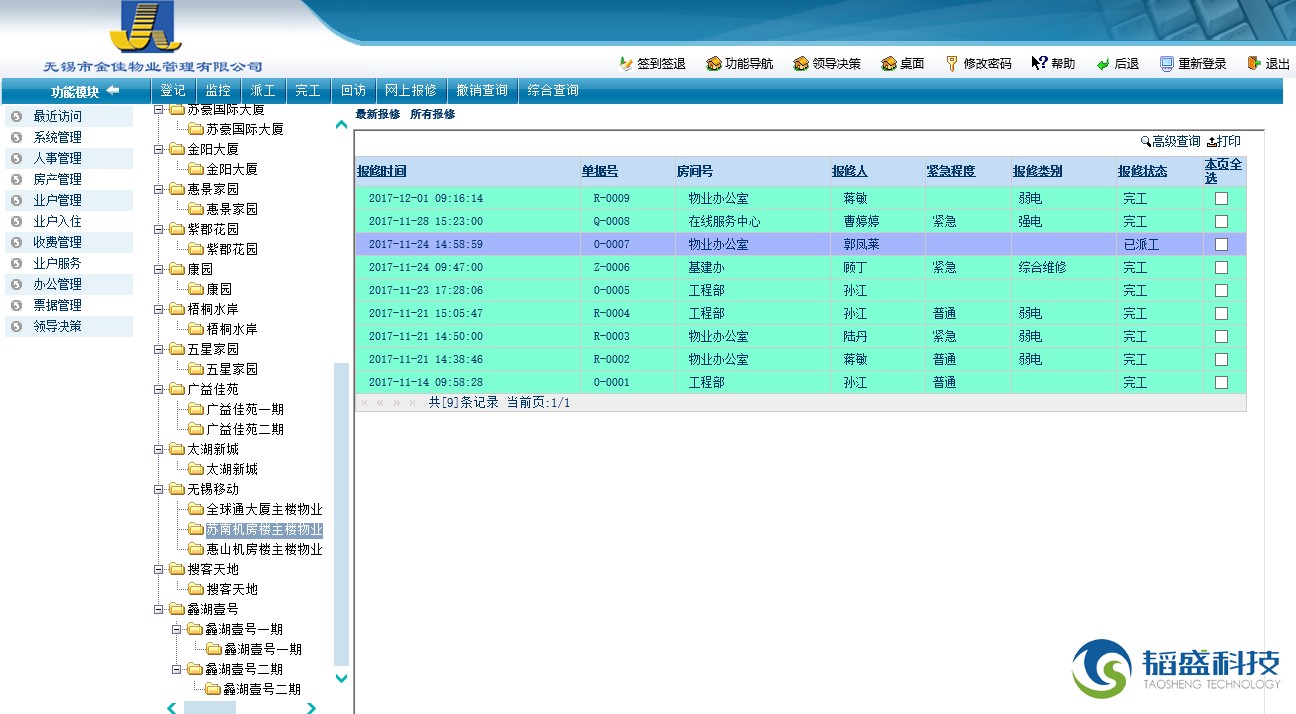Click the round icon beside 人事管理
The height and width of the screenshot is (714, 1296).
[x=16, y=158]
